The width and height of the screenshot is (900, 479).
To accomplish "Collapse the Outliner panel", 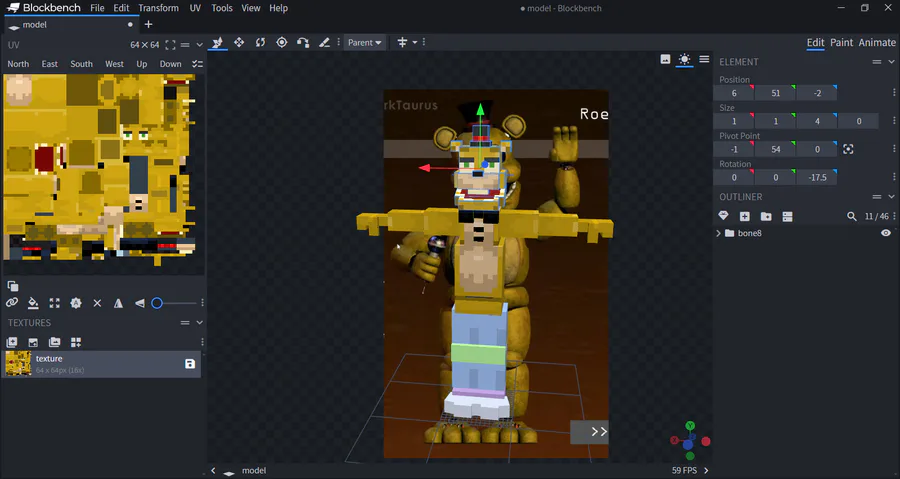I will [891, 197].
